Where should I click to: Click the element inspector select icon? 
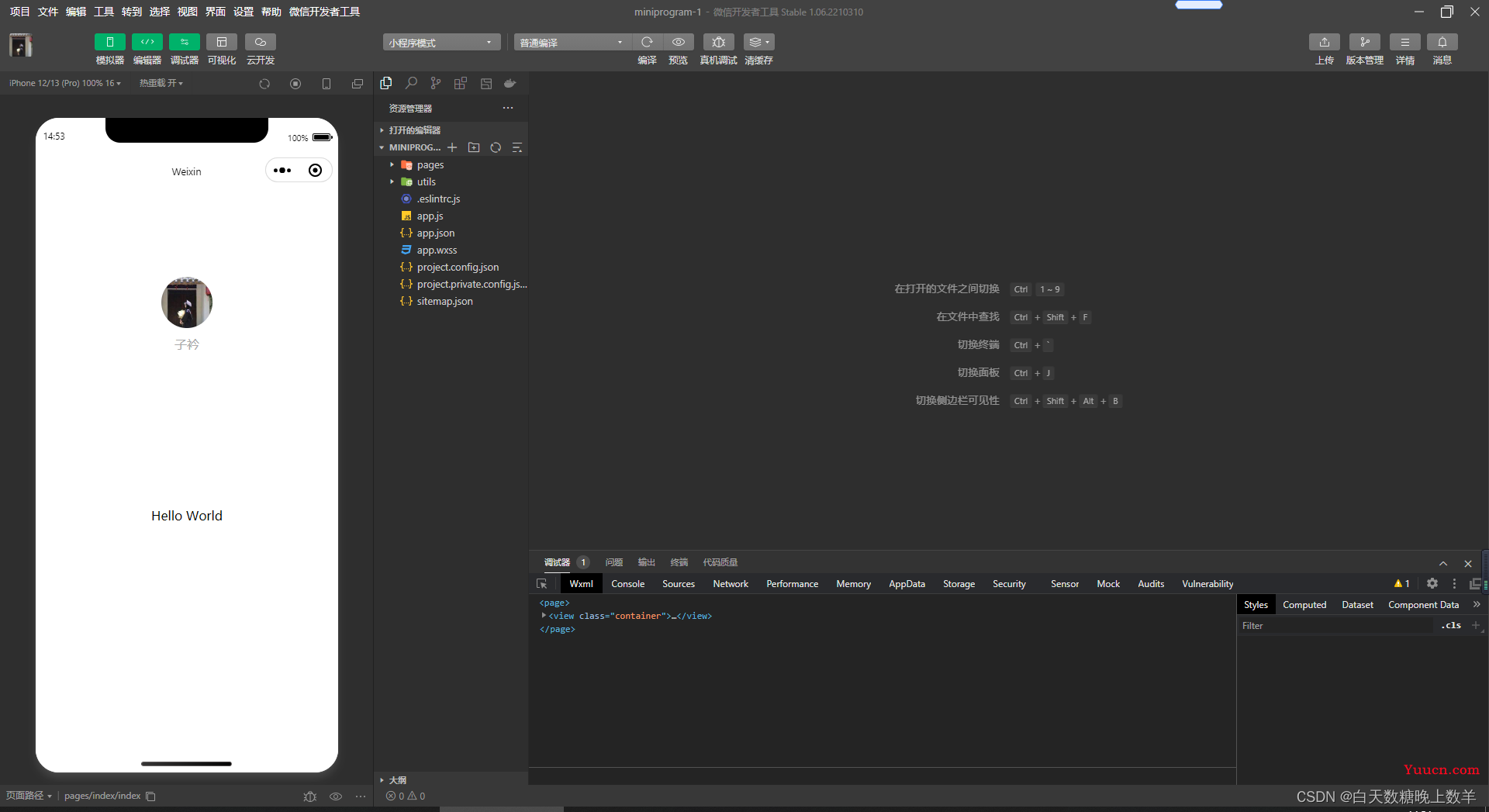[x=542, y=584]
